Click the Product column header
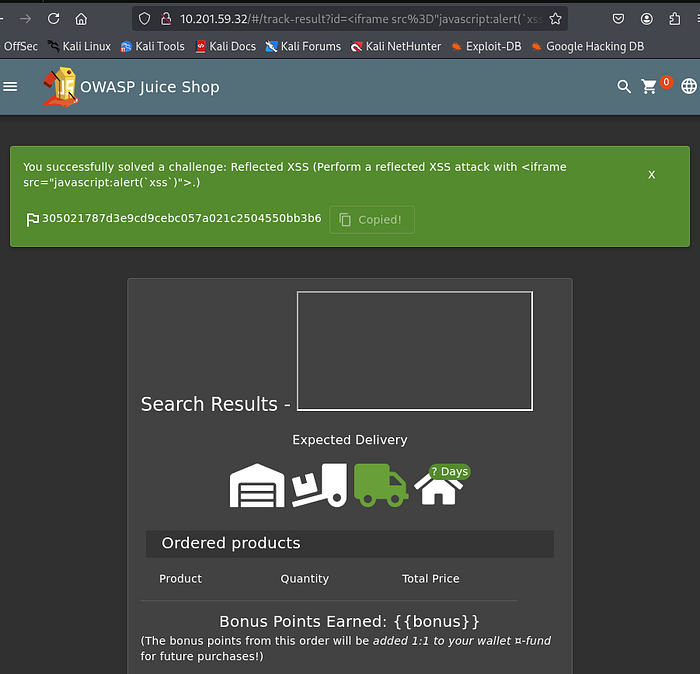Viewport: 700px width, 674px height. tap(180, 579)
